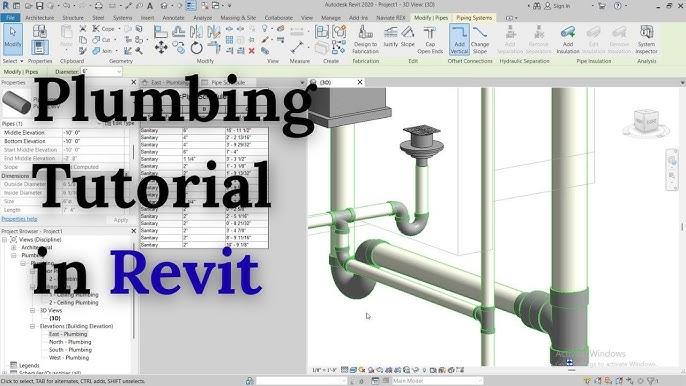The width and height of the screenshot is (686, 386).
Task: Click the Rotate tool icon
Action: pos(196,47)
